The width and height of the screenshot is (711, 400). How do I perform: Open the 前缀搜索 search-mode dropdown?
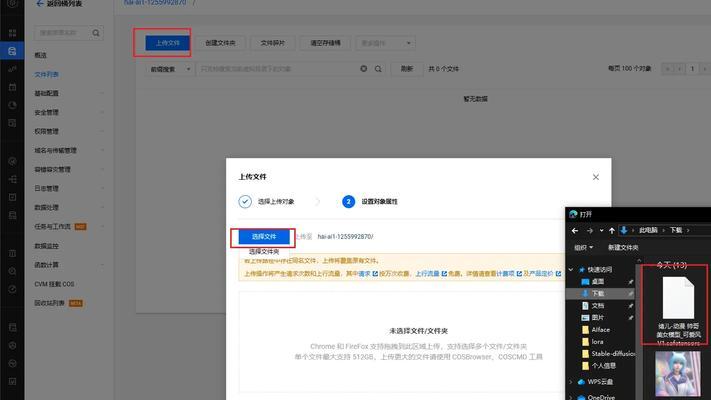(170, 69)
